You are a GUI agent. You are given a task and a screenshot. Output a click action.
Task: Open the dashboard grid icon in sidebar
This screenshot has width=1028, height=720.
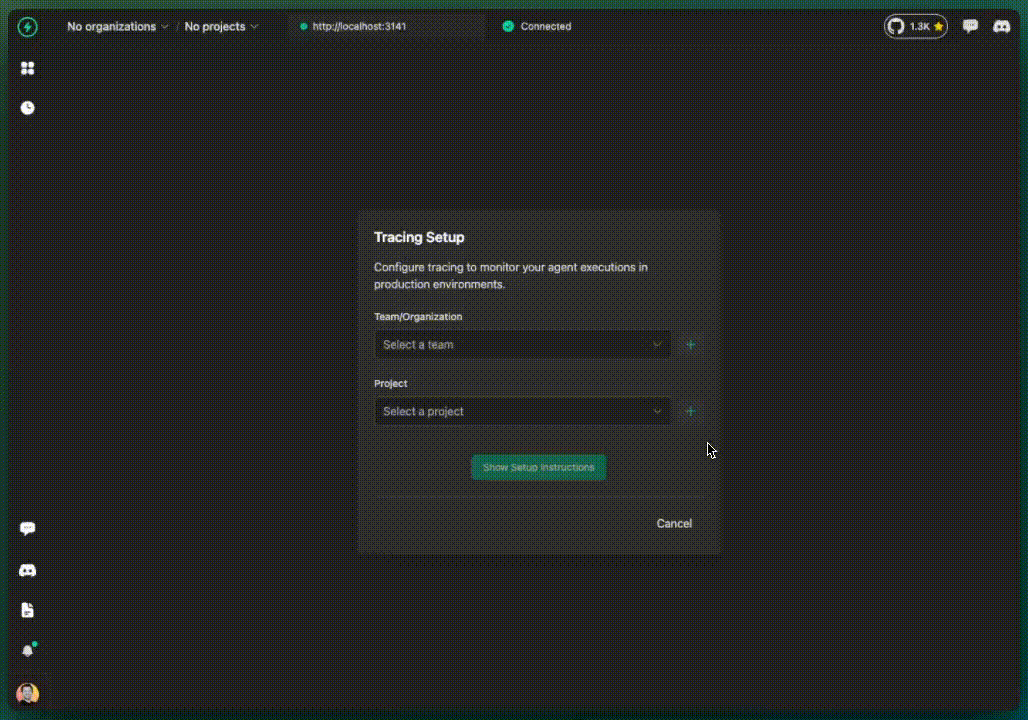tap(28, 68)
